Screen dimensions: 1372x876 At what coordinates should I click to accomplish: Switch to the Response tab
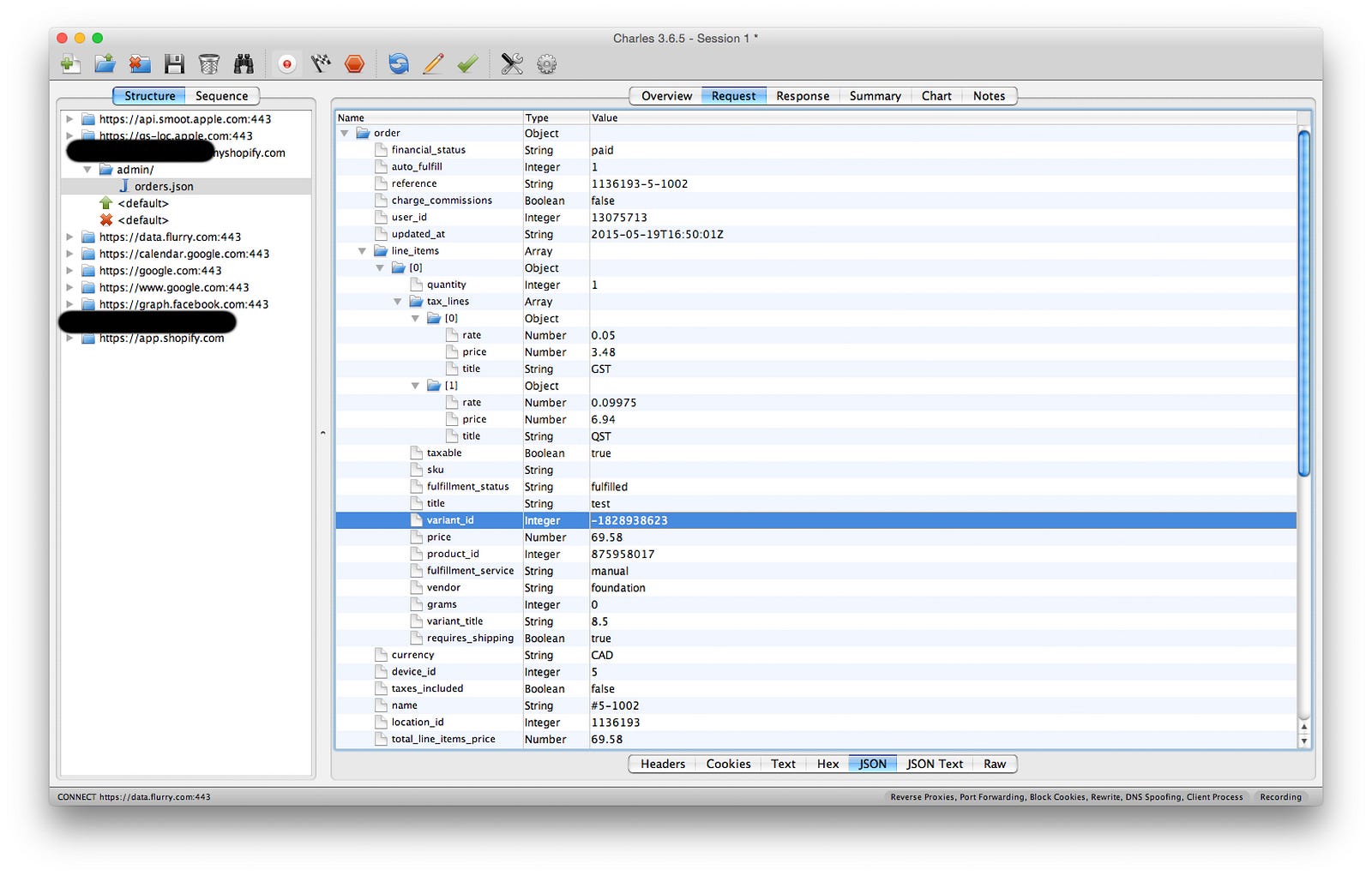803,96
